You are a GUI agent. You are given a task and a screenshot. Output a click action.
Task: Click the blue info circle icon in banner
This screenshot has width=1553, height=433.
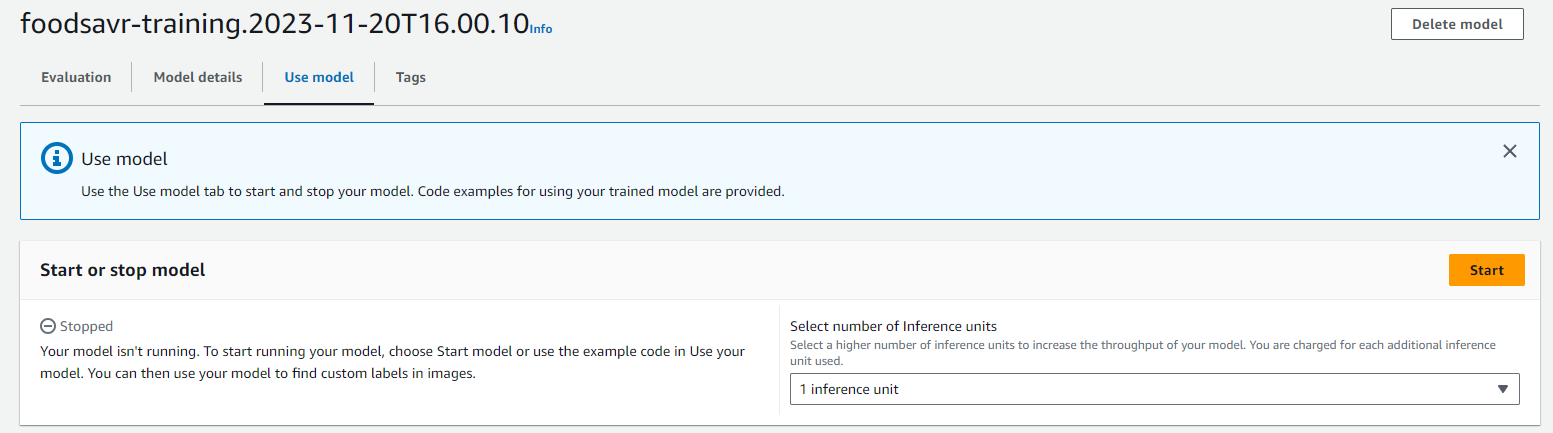(57, 158)
